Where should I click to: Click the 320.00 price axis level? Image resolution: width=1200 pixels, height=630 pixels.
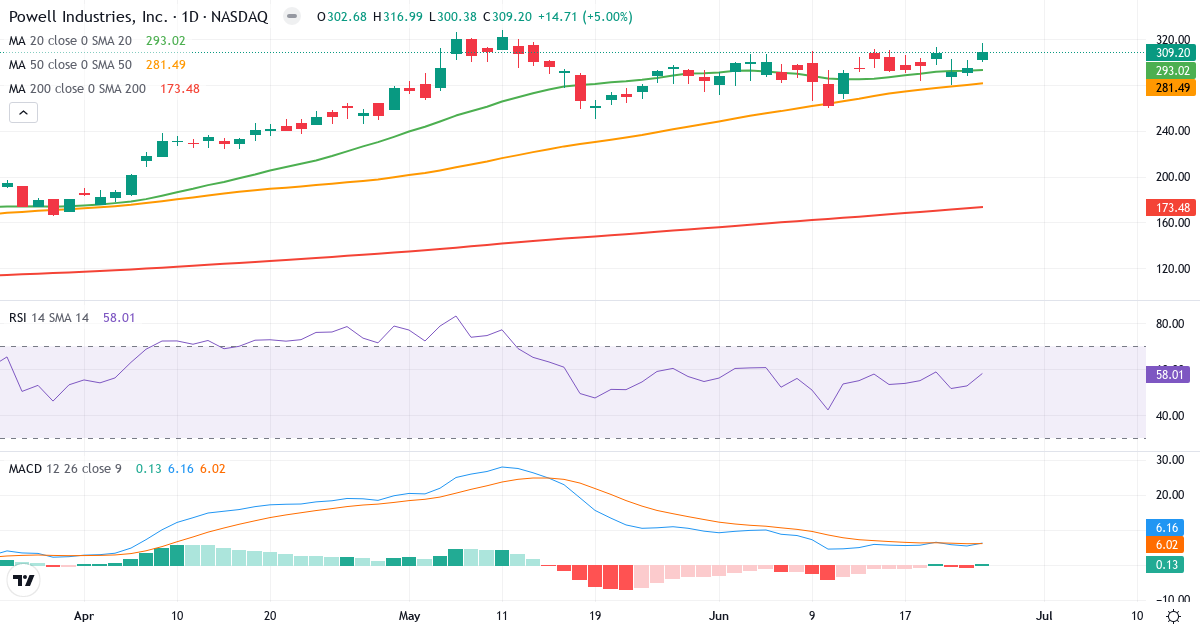[1172, 39]
